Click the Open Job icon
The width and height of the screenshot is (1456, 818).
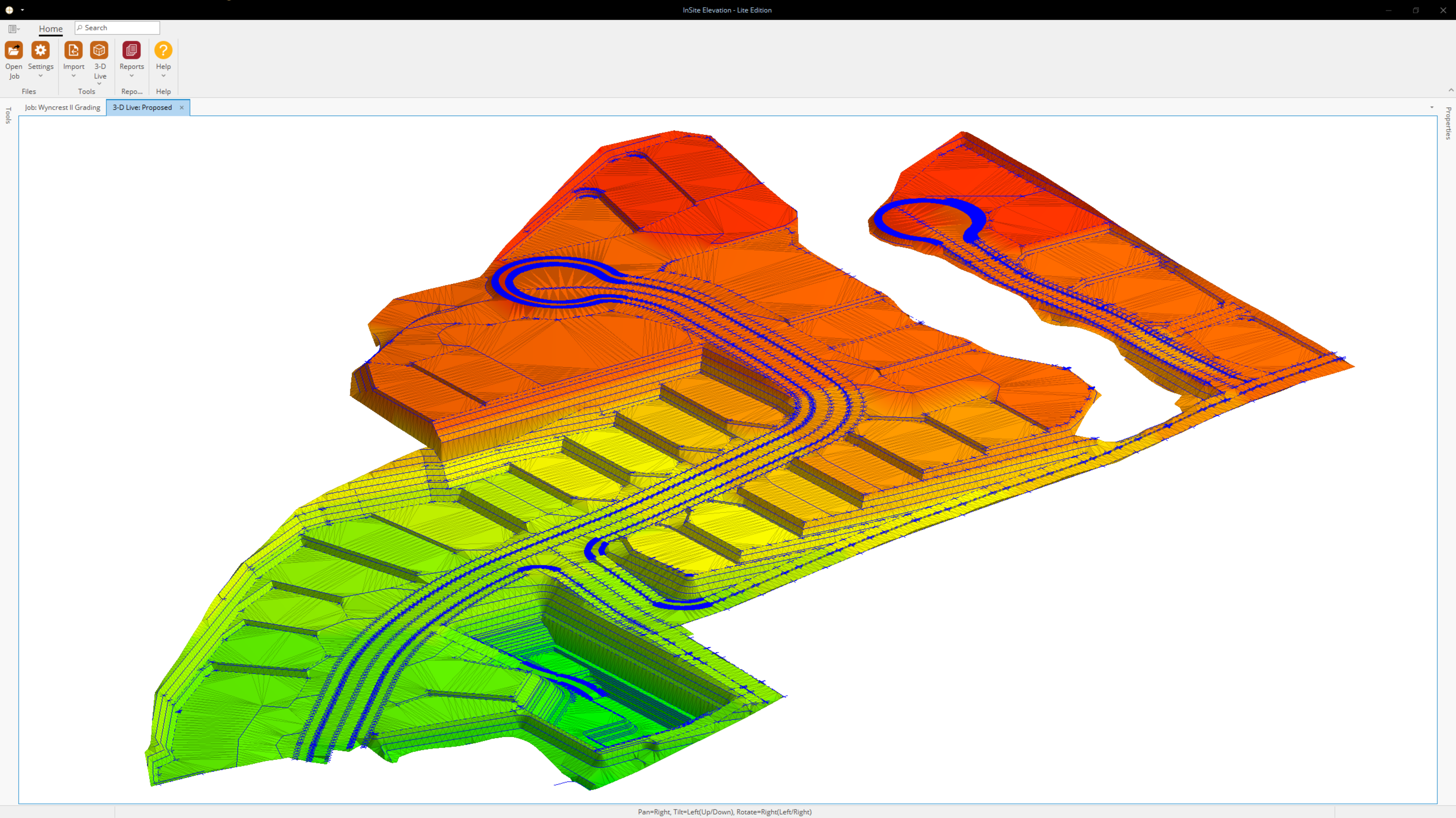(14, 50)
